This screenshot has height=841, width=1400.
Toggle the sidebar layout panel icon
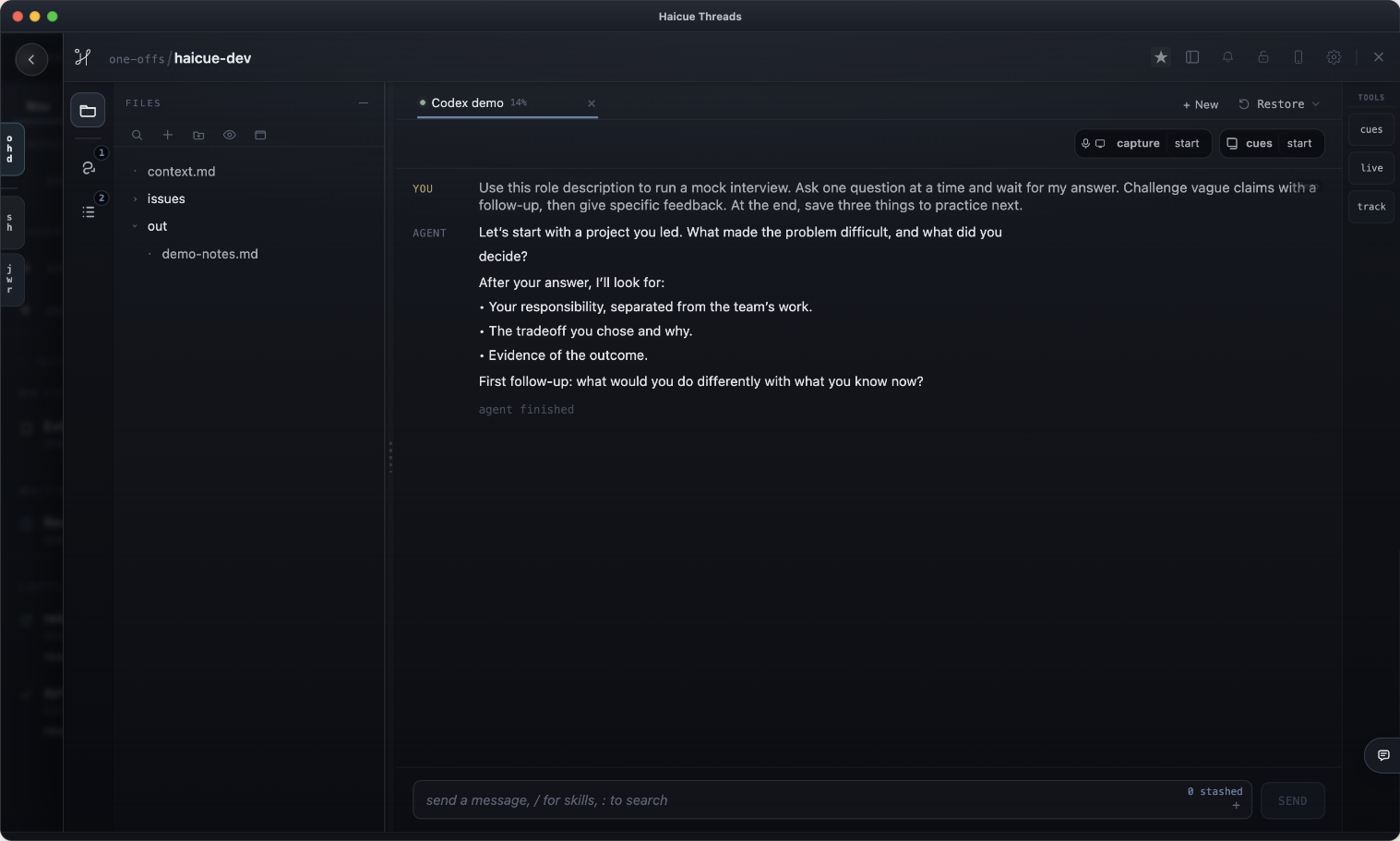point(1192,57)
